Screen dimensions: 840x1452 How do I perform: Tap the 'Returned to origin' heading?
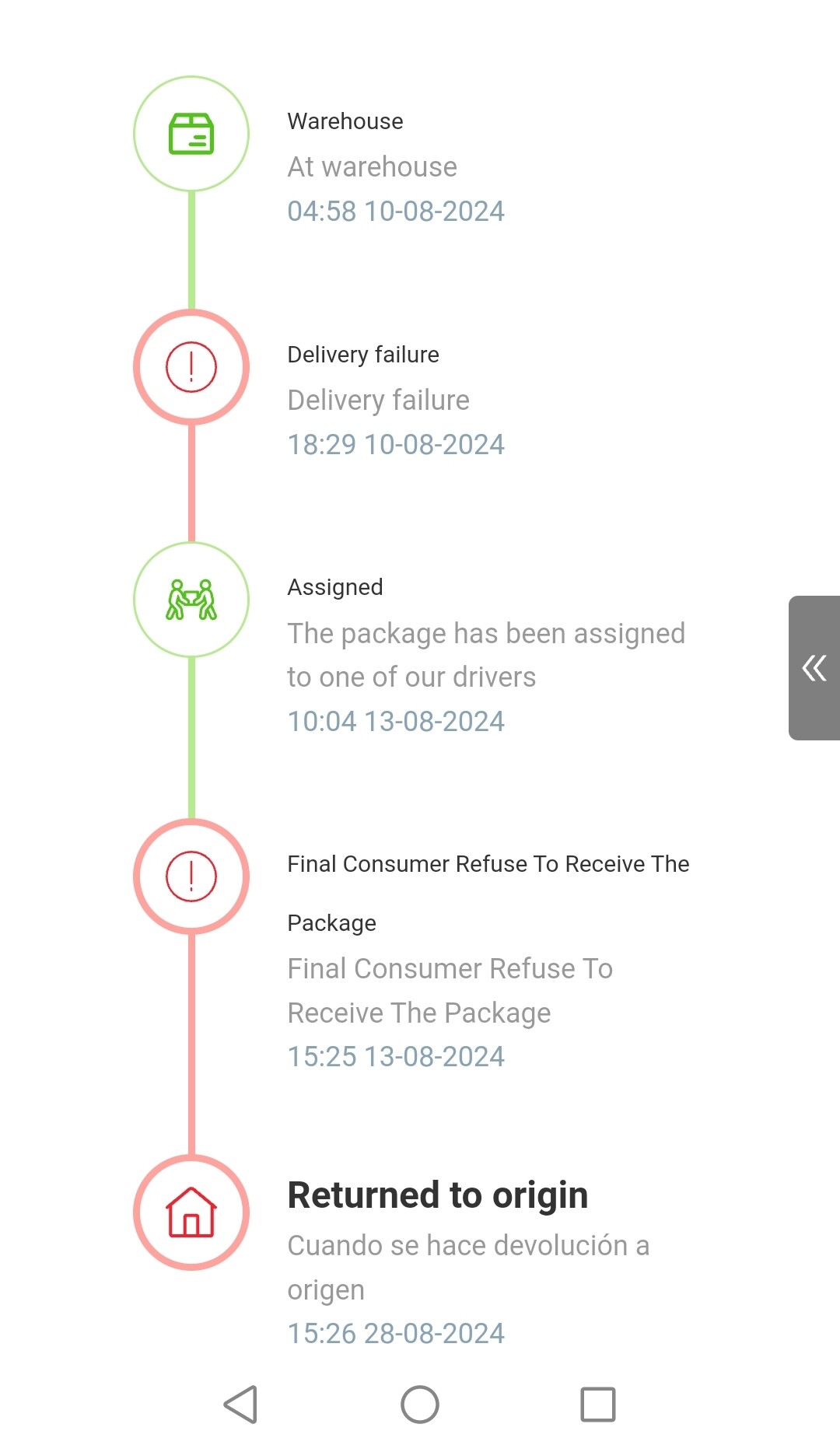438,1195
